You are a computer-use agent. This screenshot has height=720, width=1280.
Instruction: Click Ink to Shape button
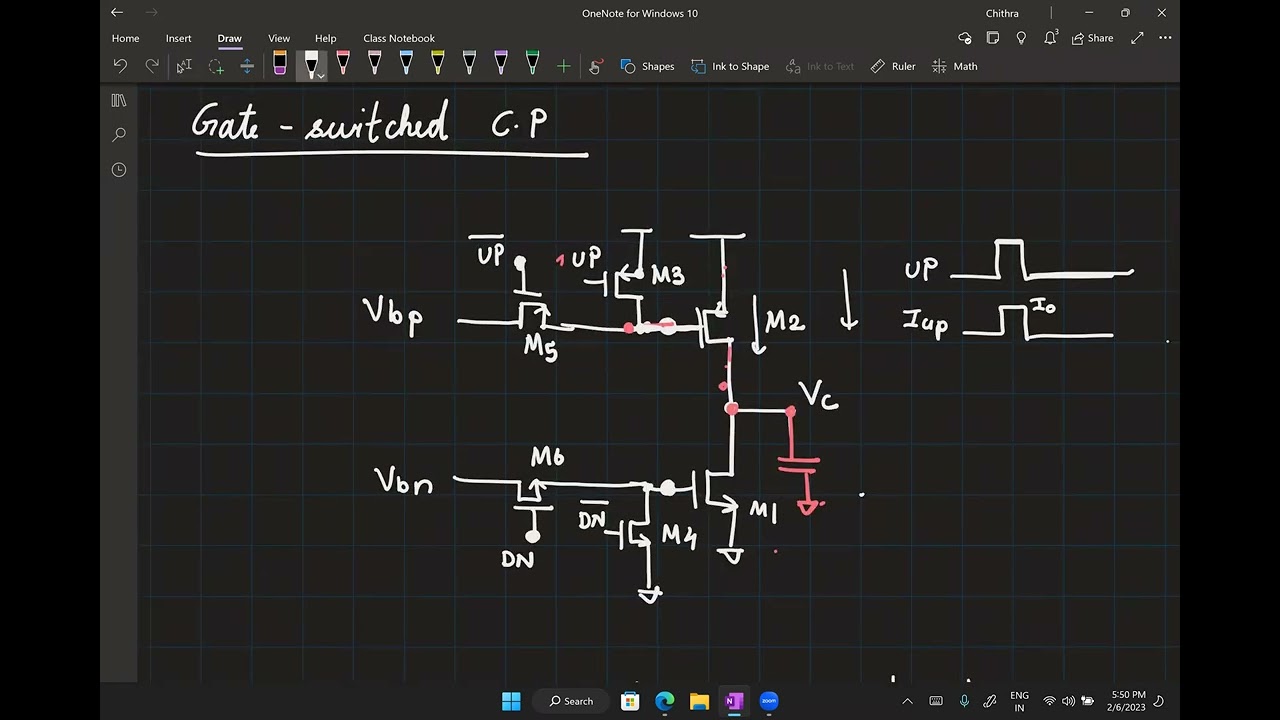[730, 66]
